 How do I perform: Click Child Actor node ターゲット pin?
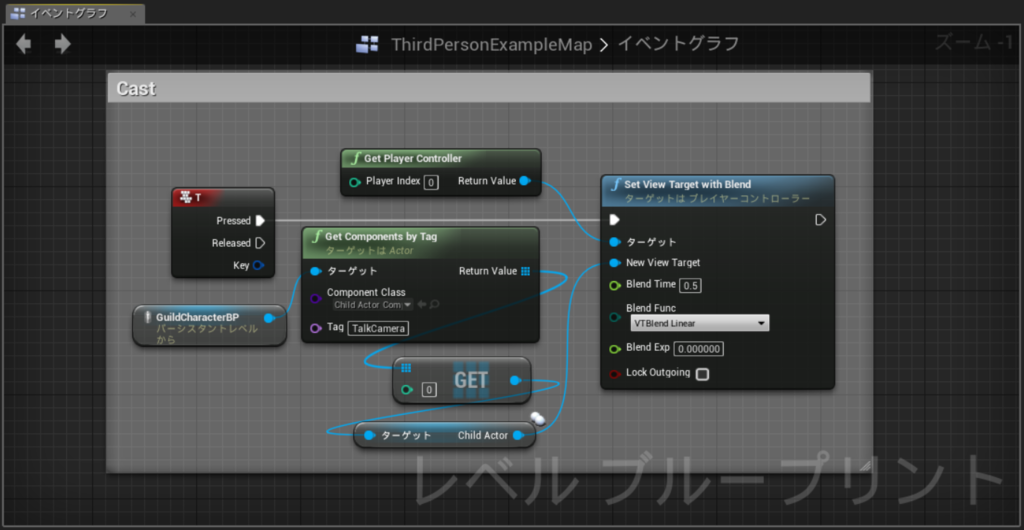(370, 435)
